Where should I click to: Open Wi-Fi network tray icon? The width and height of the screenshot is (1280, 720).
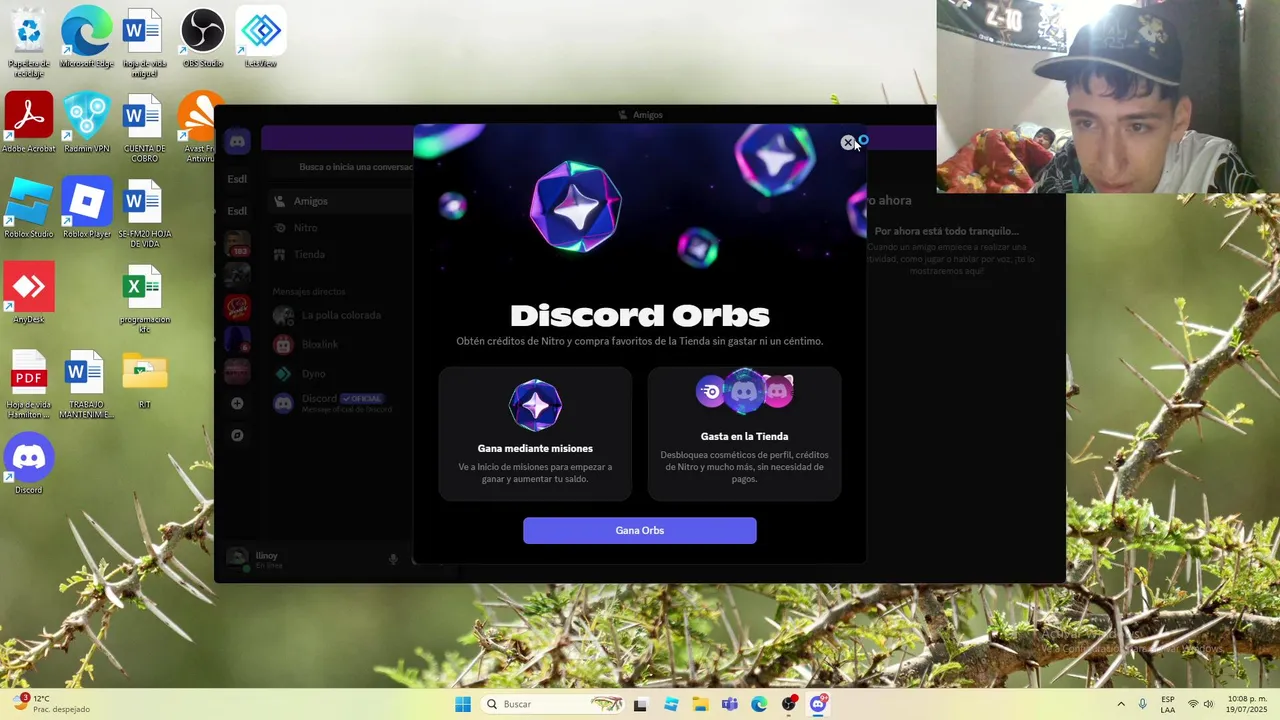(1193, 704)
